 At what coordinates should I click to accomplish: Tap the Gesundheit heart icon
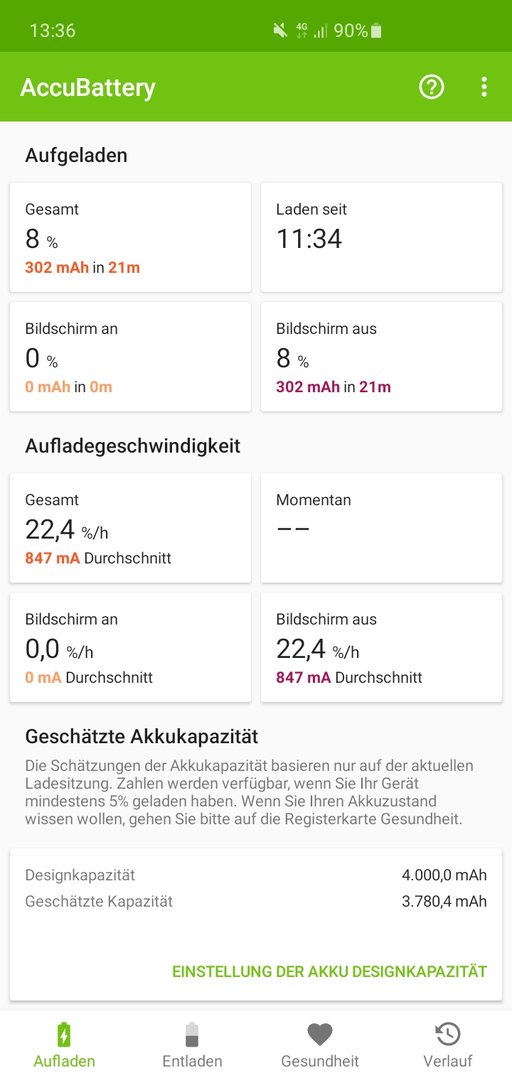320,1034
